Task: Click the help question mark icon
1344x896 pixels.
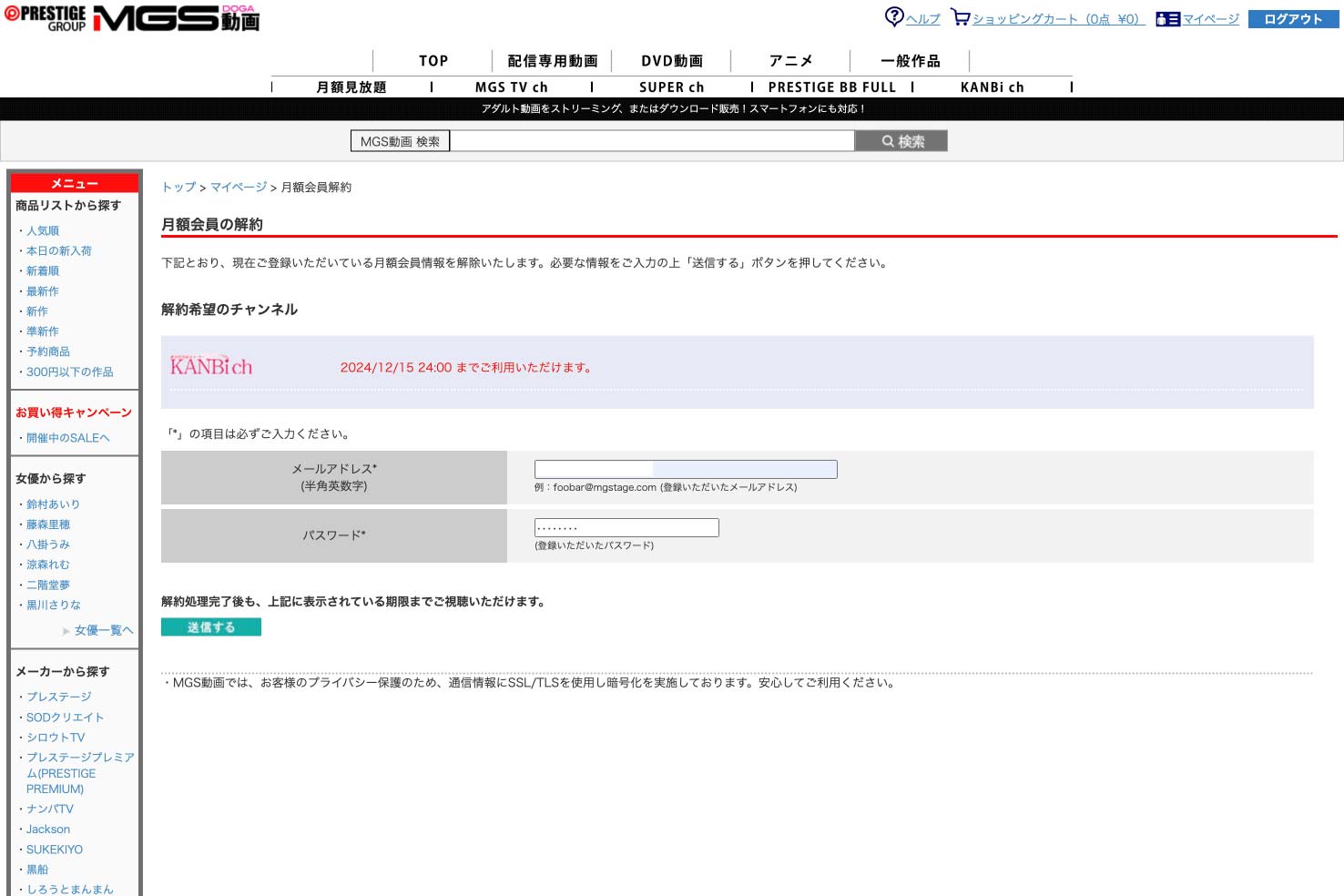Action: pos(894,17)
